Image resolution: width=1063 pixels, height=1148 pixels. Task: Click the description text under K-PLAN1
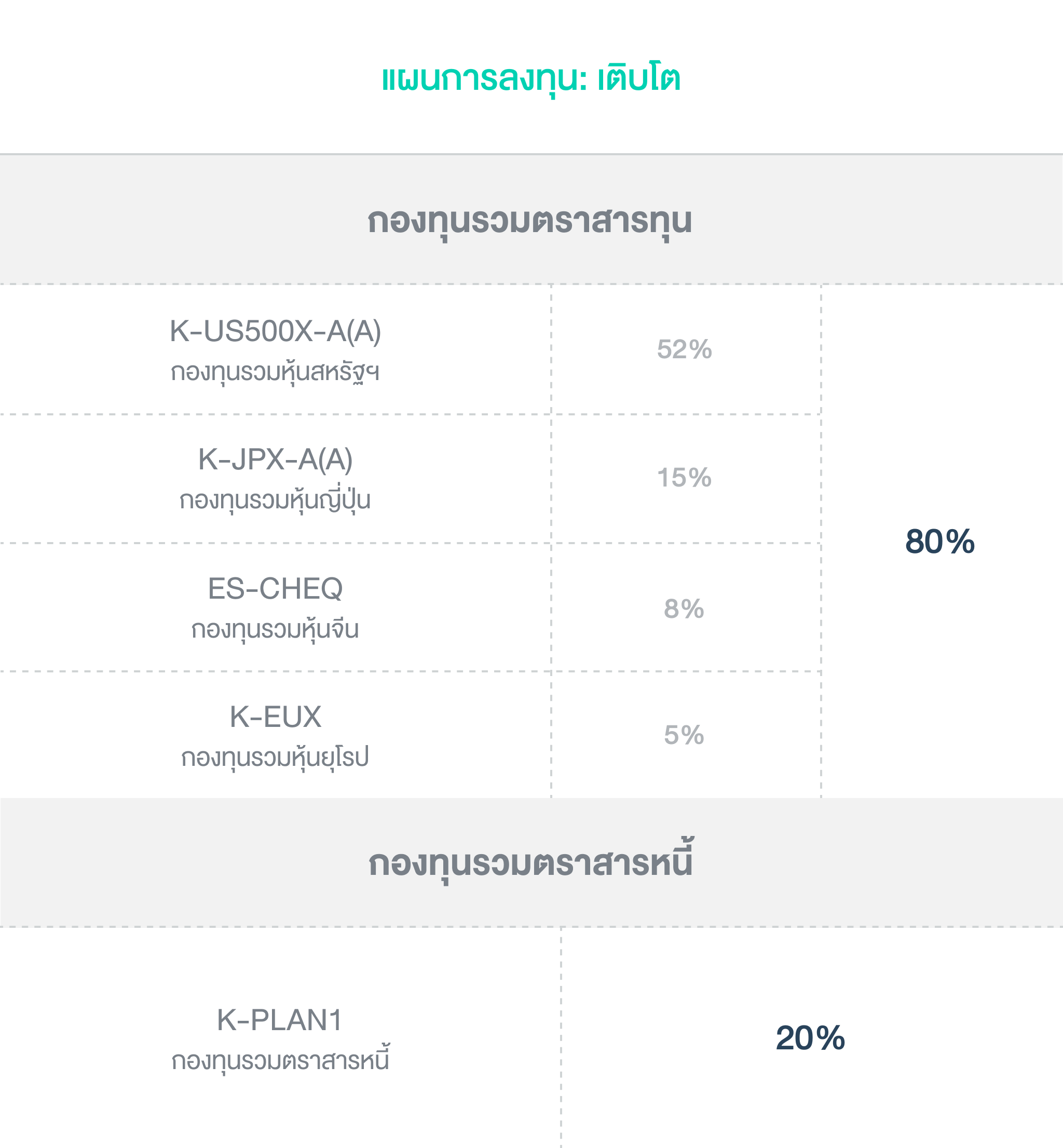click(x=281, y=1061)
